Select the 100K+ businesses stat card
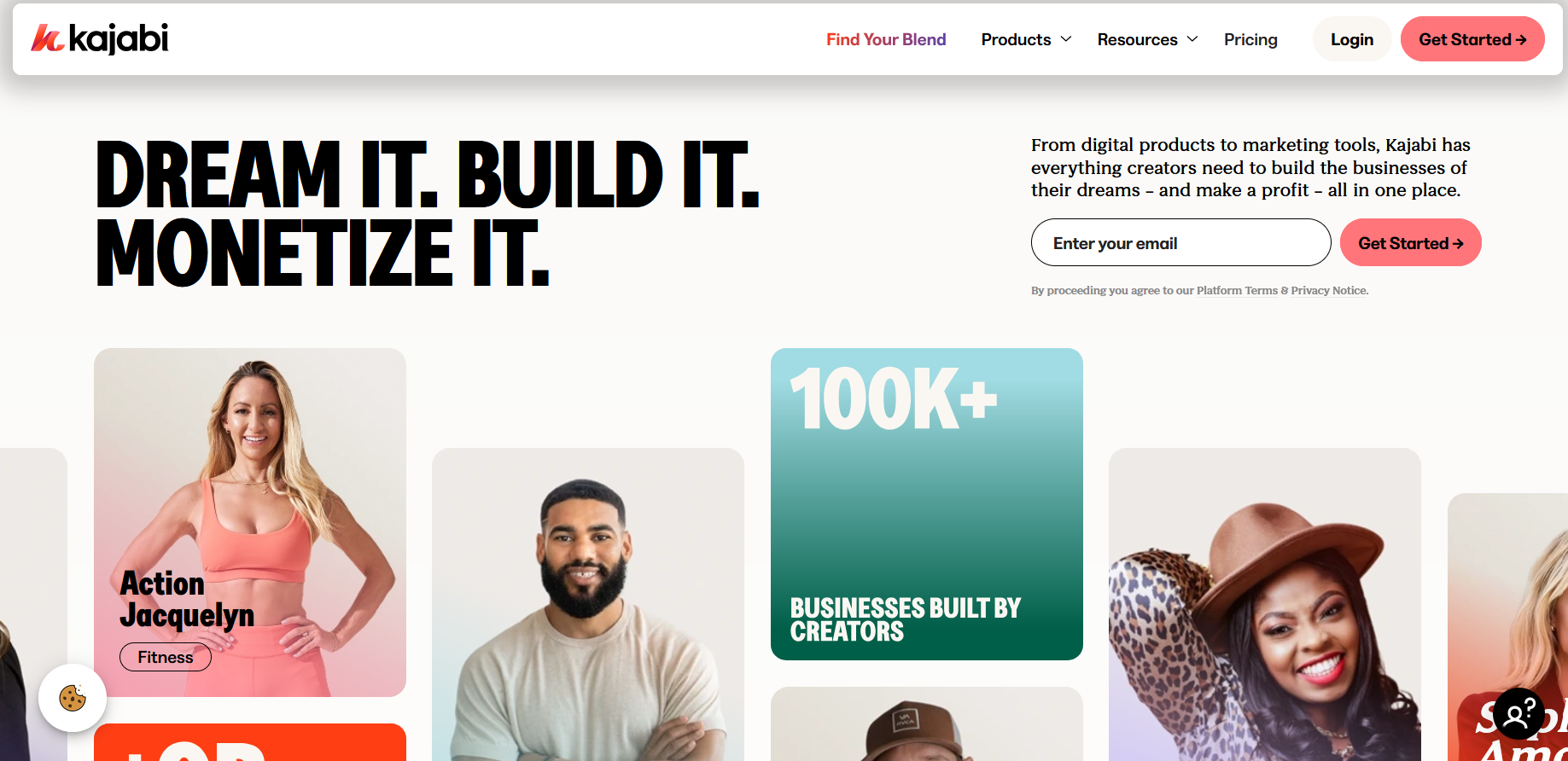The height and width of the screenshot is (761, 1568). coord(927,504)
